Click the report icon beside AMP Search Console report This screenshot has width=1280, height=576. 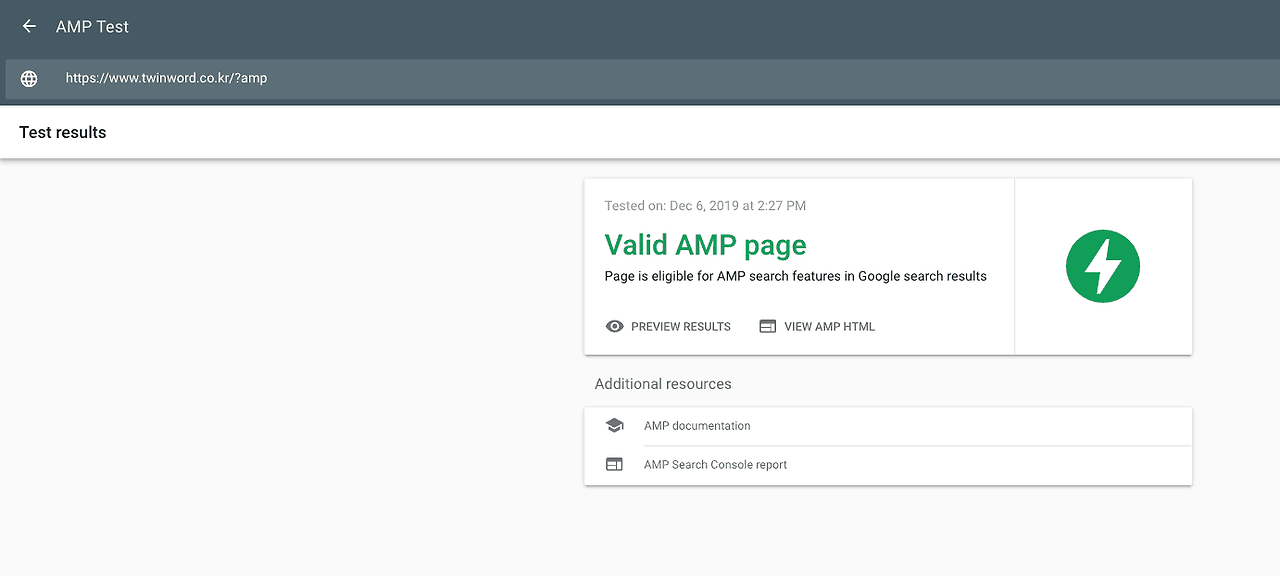(x=614, y=463)
